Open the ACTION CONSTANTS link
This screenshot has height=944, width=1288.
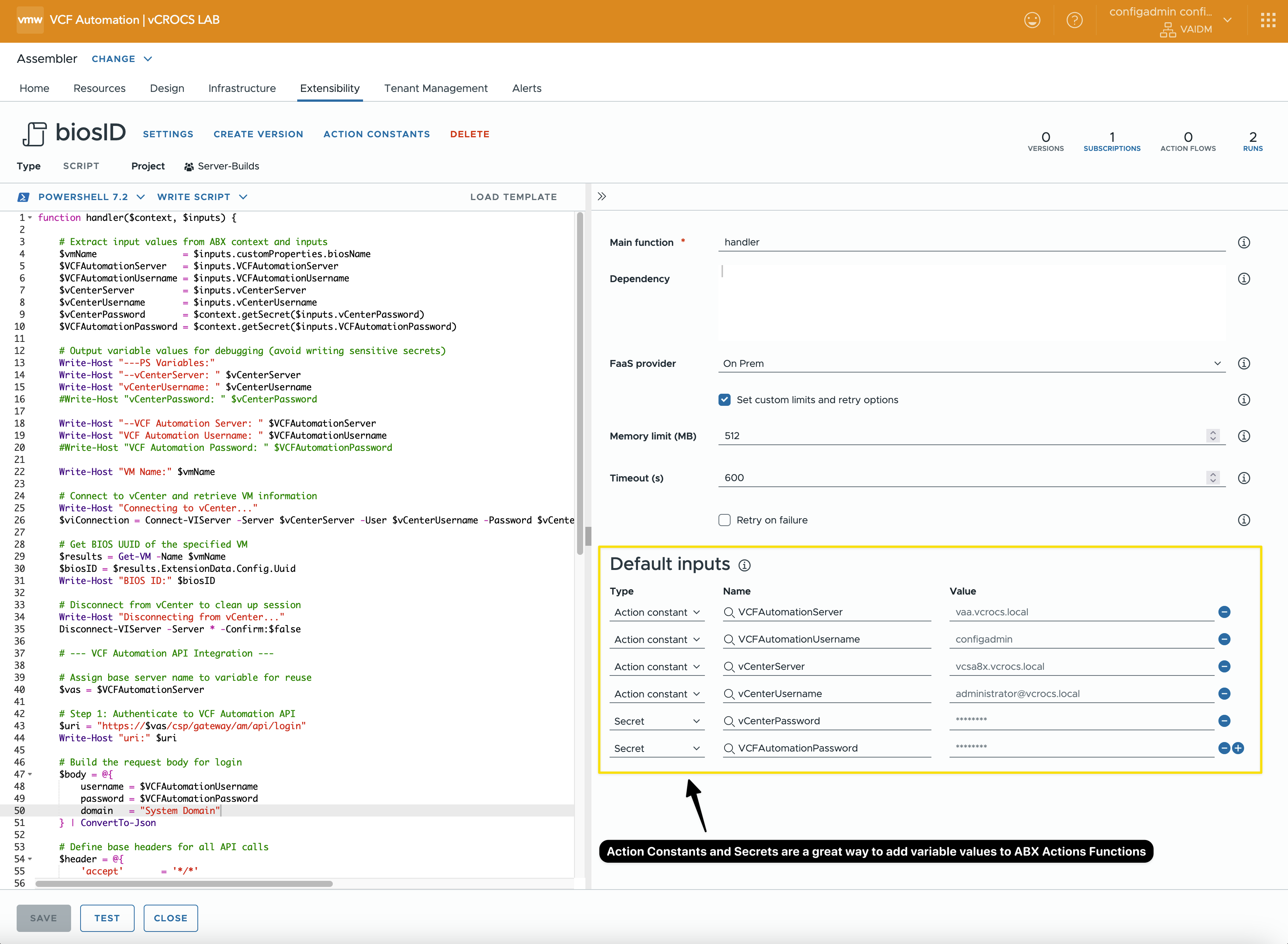tap(377, 134)
